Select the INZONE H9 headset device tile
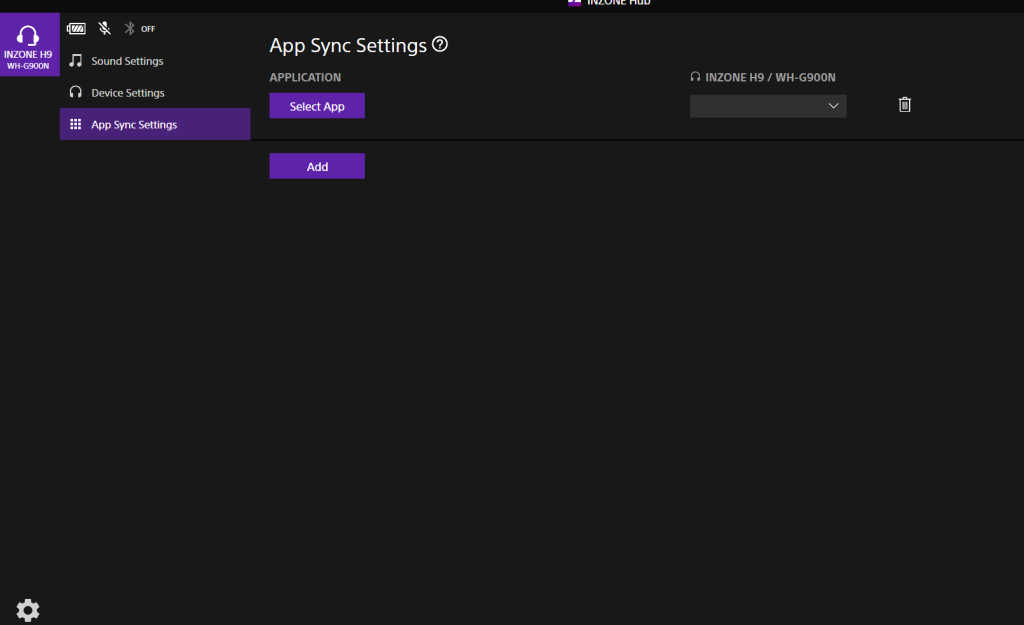Screen dimensions: 1024x625 [x=29, y=45]
